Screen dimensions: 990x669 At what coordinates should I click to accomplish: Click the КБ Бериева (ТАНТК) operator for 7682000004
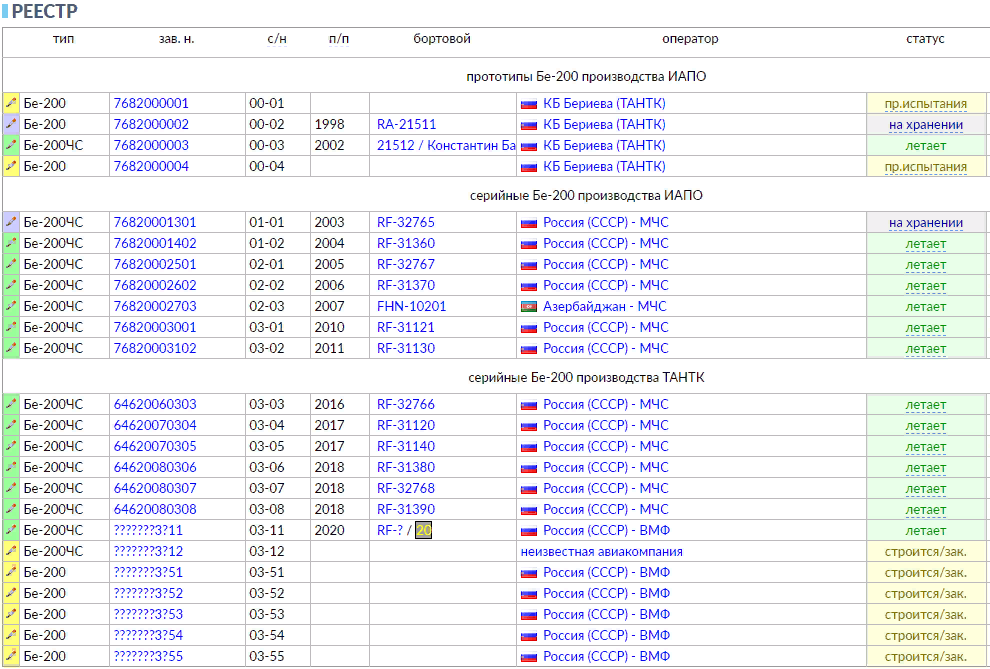point(604,167)
